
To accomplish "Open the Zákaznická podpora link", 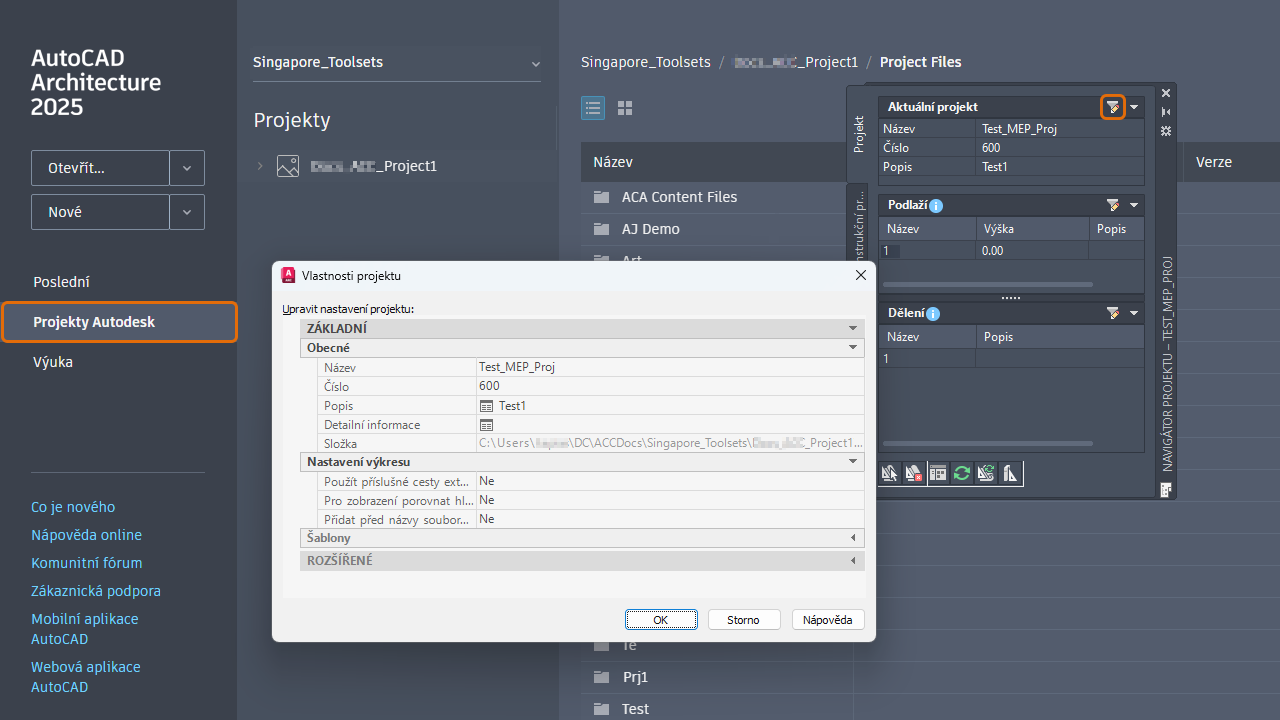I will (x=96, y=591).
